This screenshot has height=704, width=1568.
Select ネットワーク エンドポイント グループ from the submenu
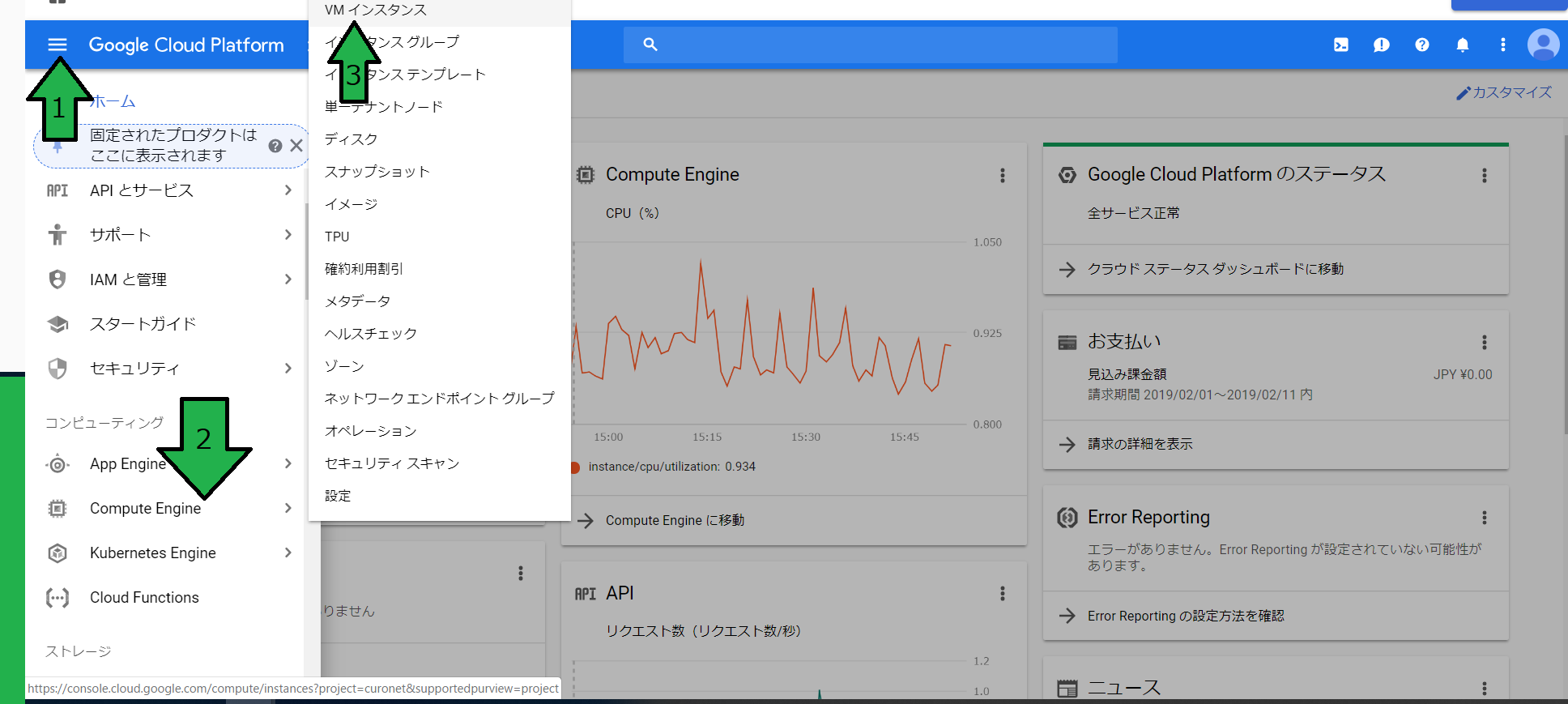[x=440, y=399]
